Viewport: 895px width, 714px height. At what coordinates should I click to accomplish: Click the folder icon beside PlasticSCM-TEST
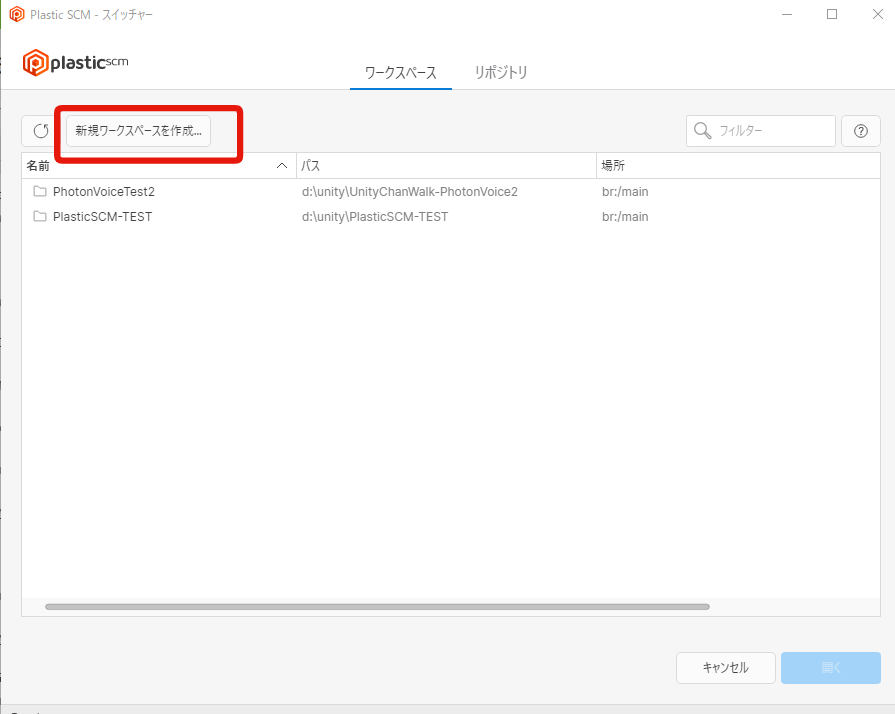[38, 216]
